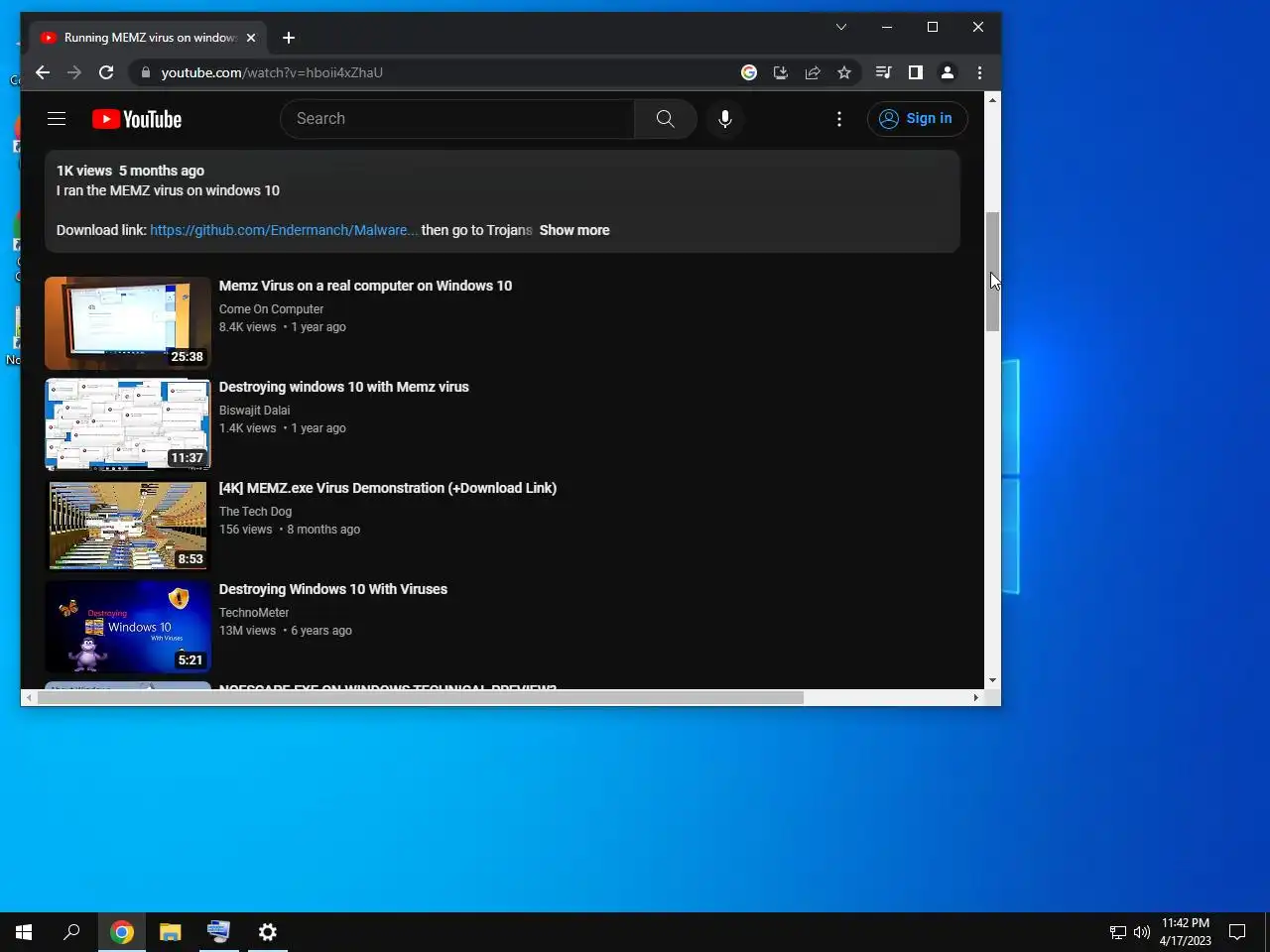Click the scrollbar up arrow
Viewport: 1270px width, 952px height.
click(992, 100)
